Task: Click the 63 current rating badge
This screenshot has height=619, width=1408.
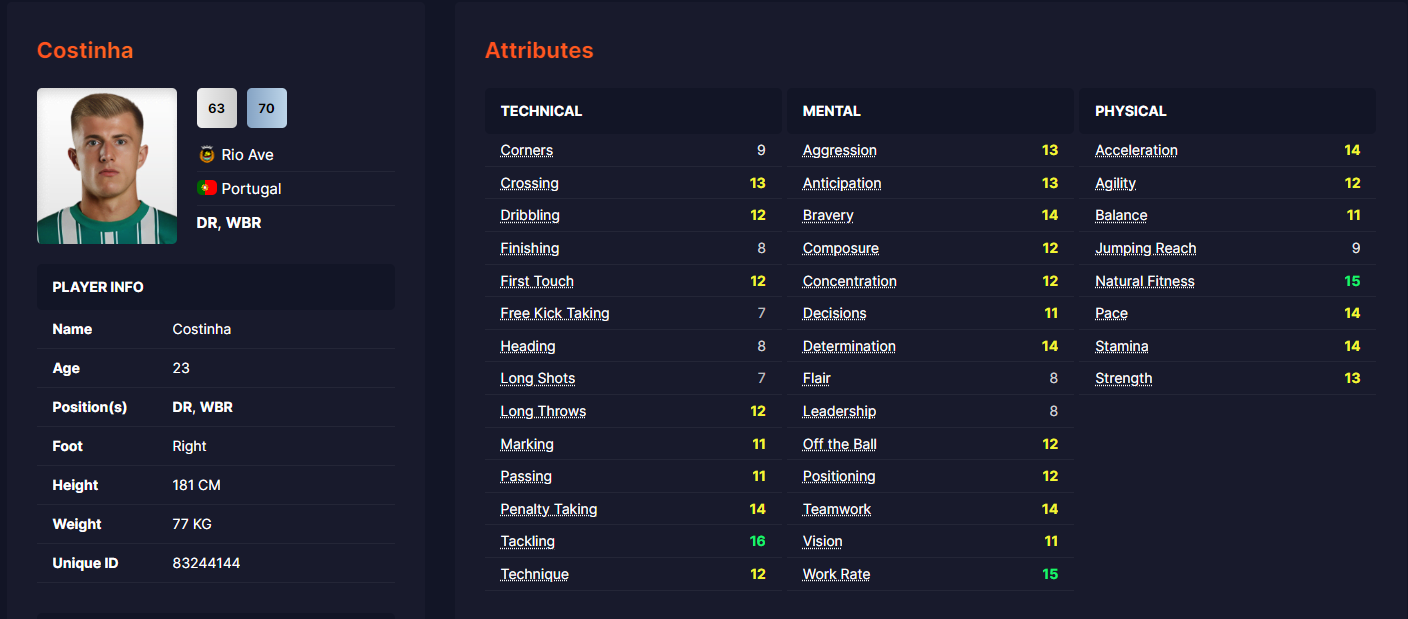Action: [217, 108]
